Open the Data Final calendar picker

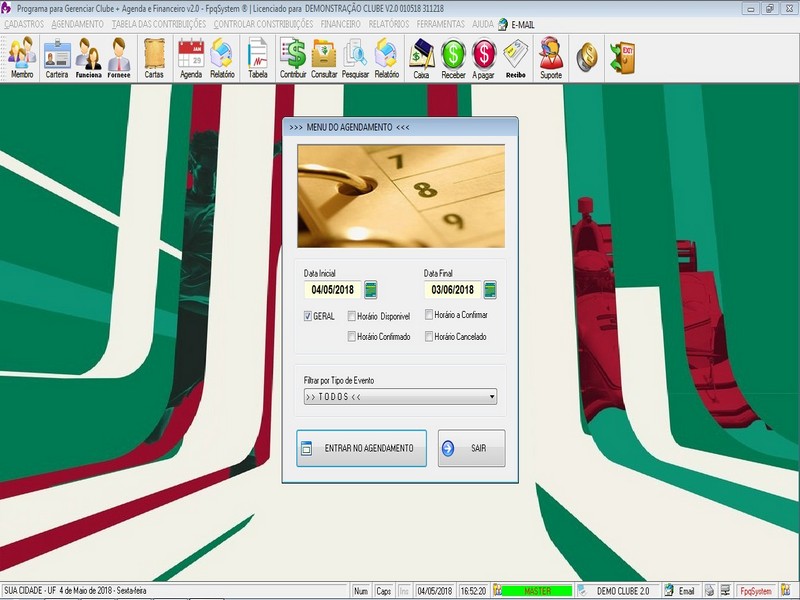[x=490, y=290]
